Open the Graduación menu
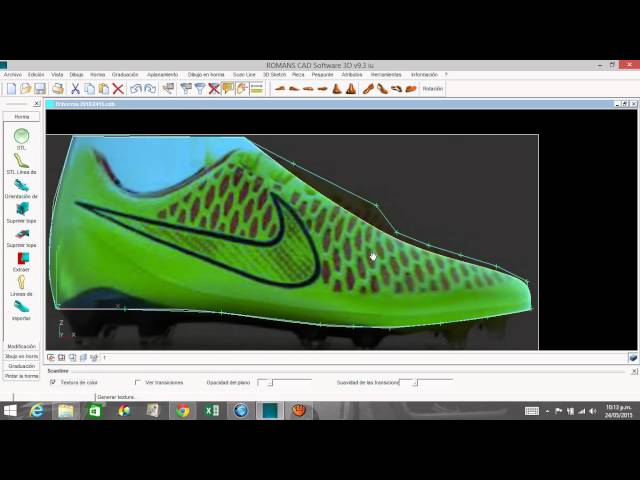The width and height of the screenshot is (640, 480). [x=125, y=75]
